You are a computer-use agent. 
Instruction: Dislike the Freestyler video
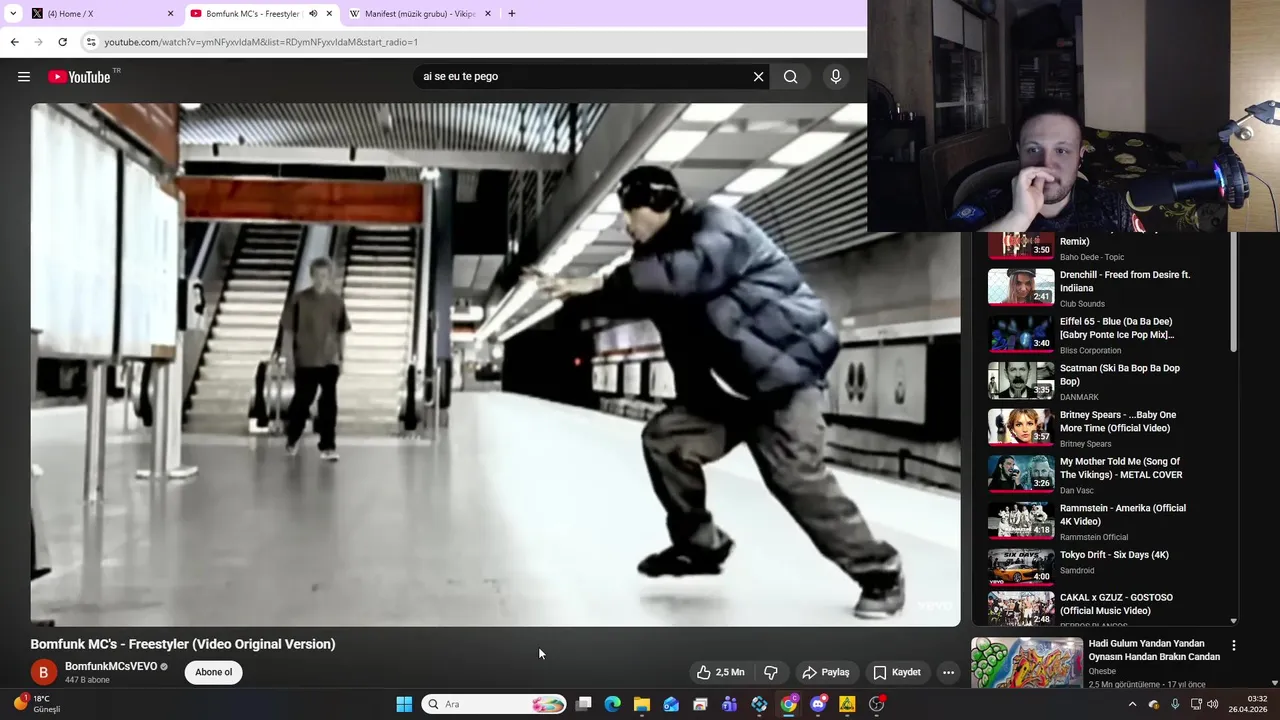771,672
